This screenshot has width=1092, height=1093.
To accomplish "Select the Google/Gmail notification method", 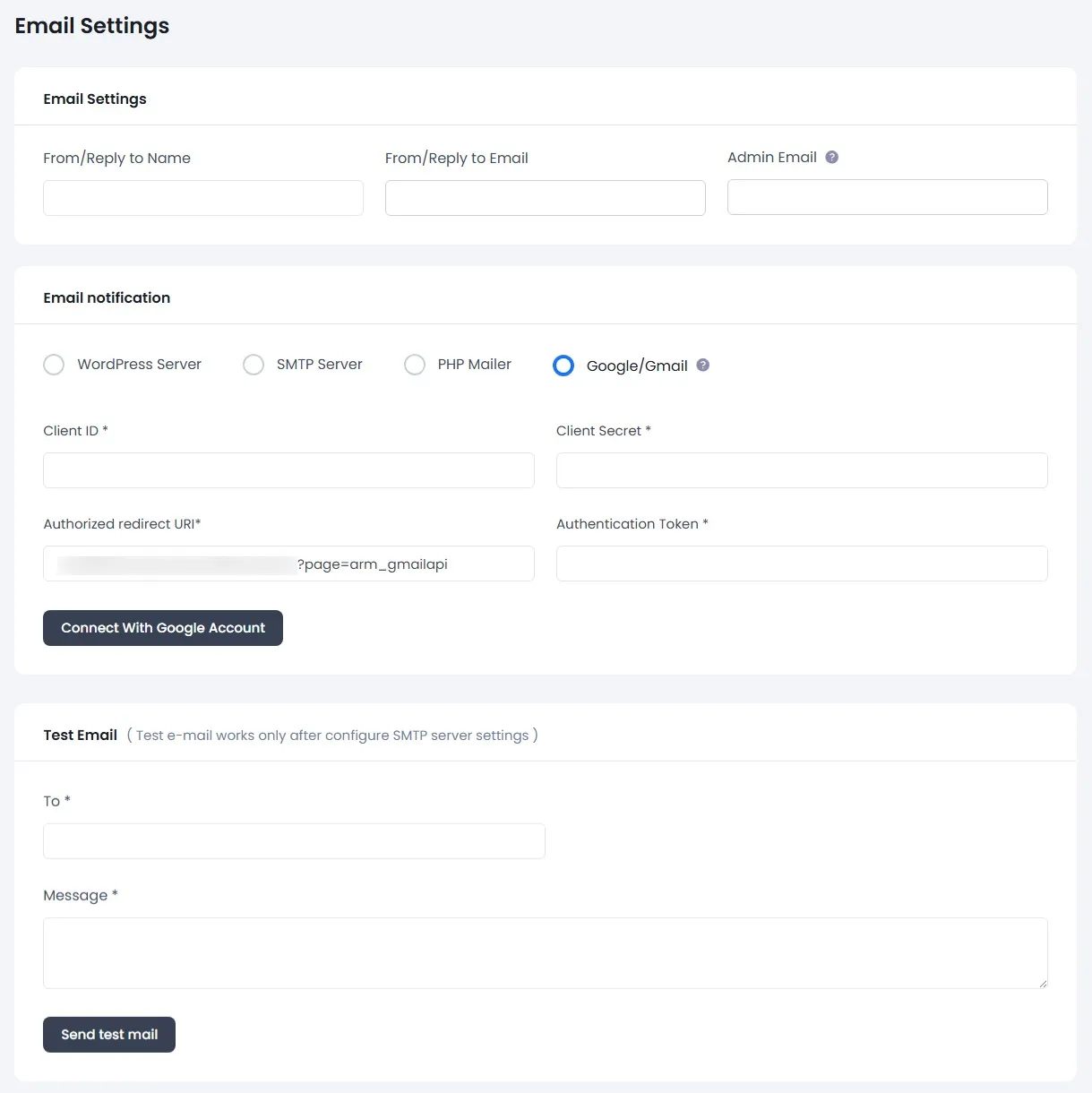I will coord(563,365).
